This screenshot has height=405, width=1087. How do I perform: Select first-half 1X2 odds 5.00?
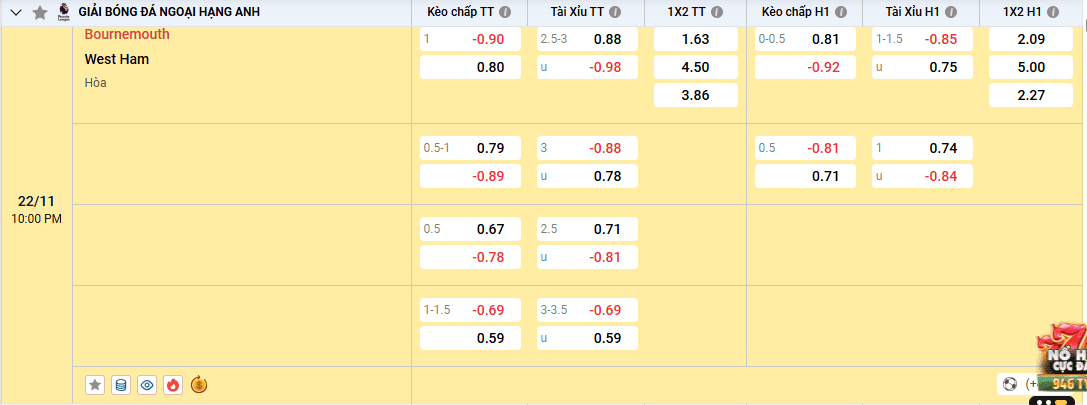[x=1030, y=67]
